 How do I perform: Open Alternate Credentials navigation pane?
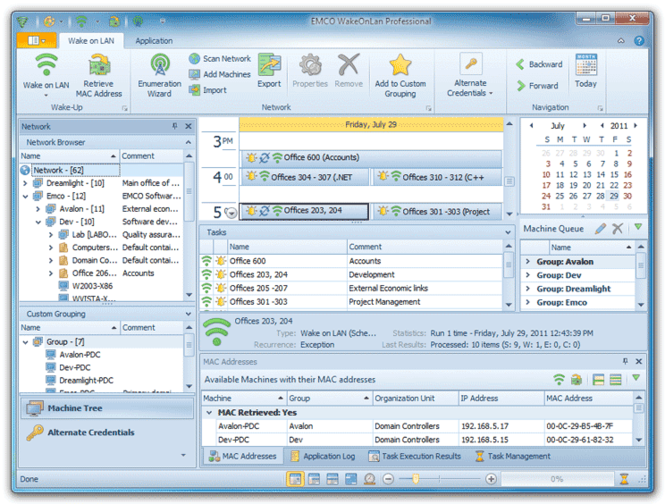(107, 433)
